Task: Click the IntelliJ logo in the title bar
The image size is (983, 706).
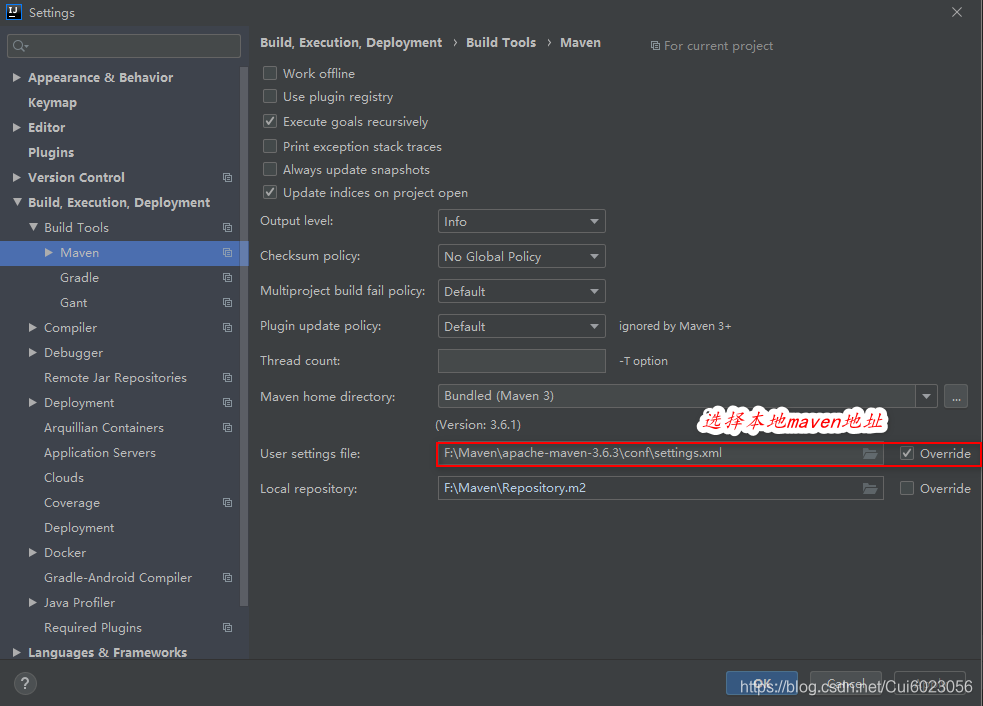Action: pyautogui.click(x=14, y=12)
